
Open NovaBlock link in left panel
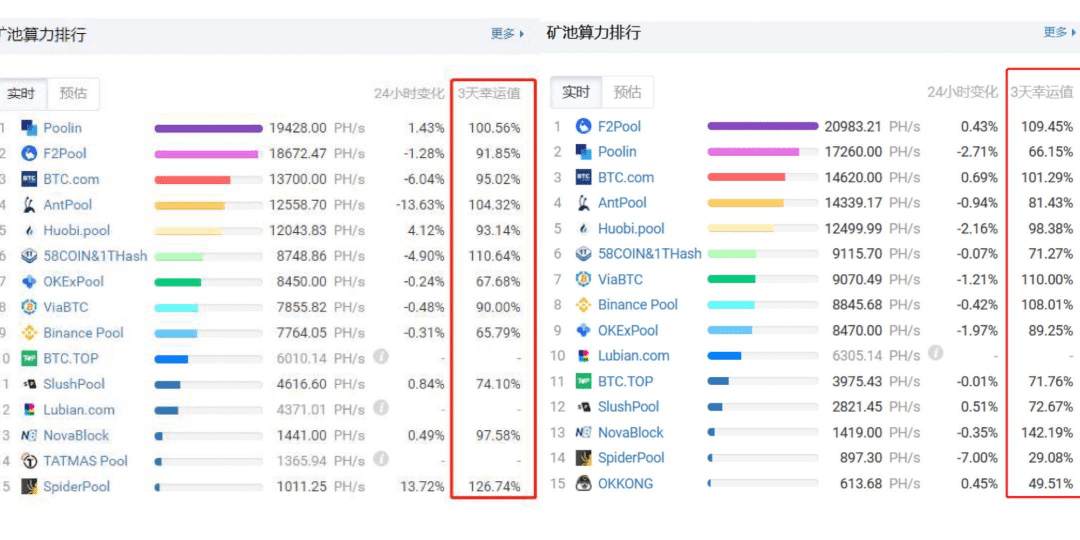(76, 435)
